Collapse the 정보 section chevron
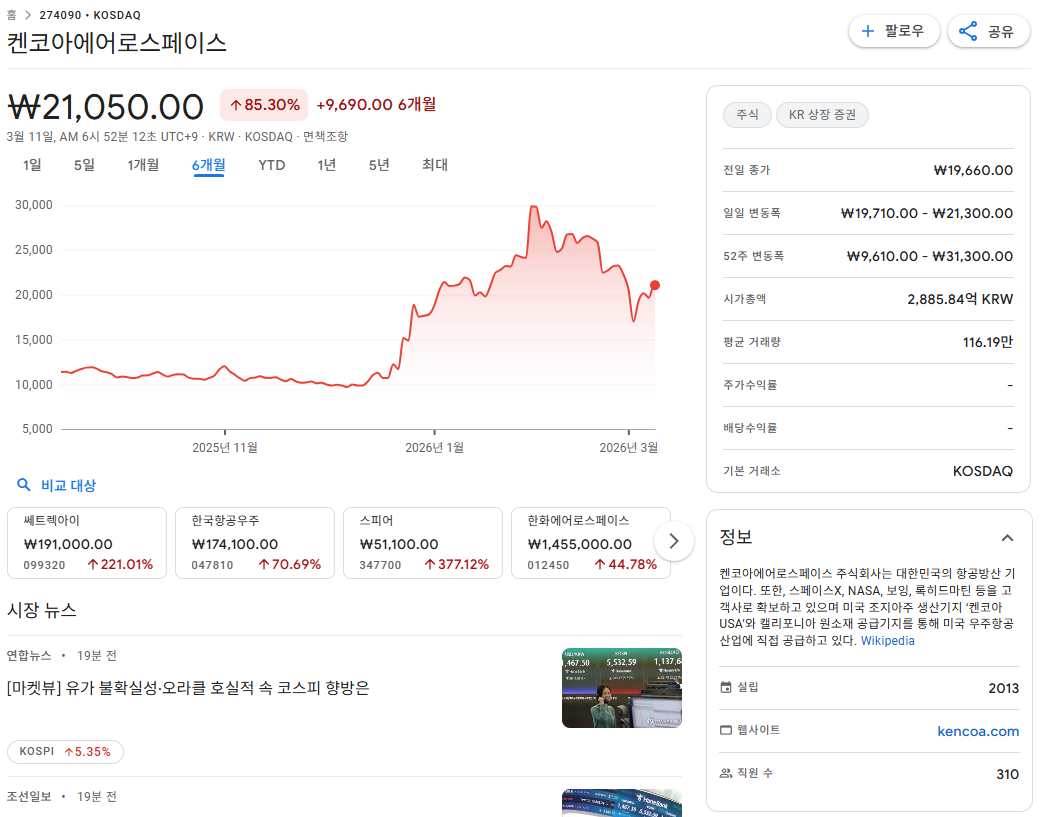This screenshot has height=817, width=1047. click(x=1008, y=537)
